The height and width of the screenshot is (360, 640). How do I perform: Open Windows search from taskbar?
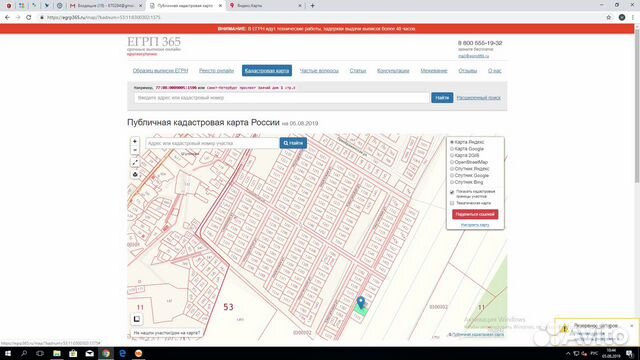click(24, 353)
